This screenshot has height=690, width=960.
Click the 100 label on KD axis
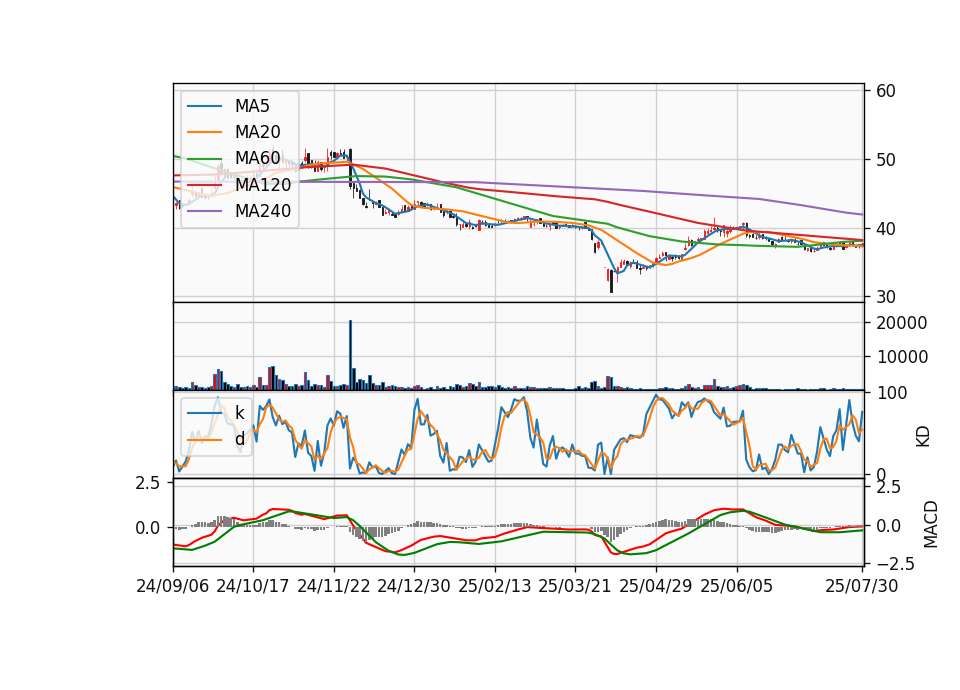[891, 392]
